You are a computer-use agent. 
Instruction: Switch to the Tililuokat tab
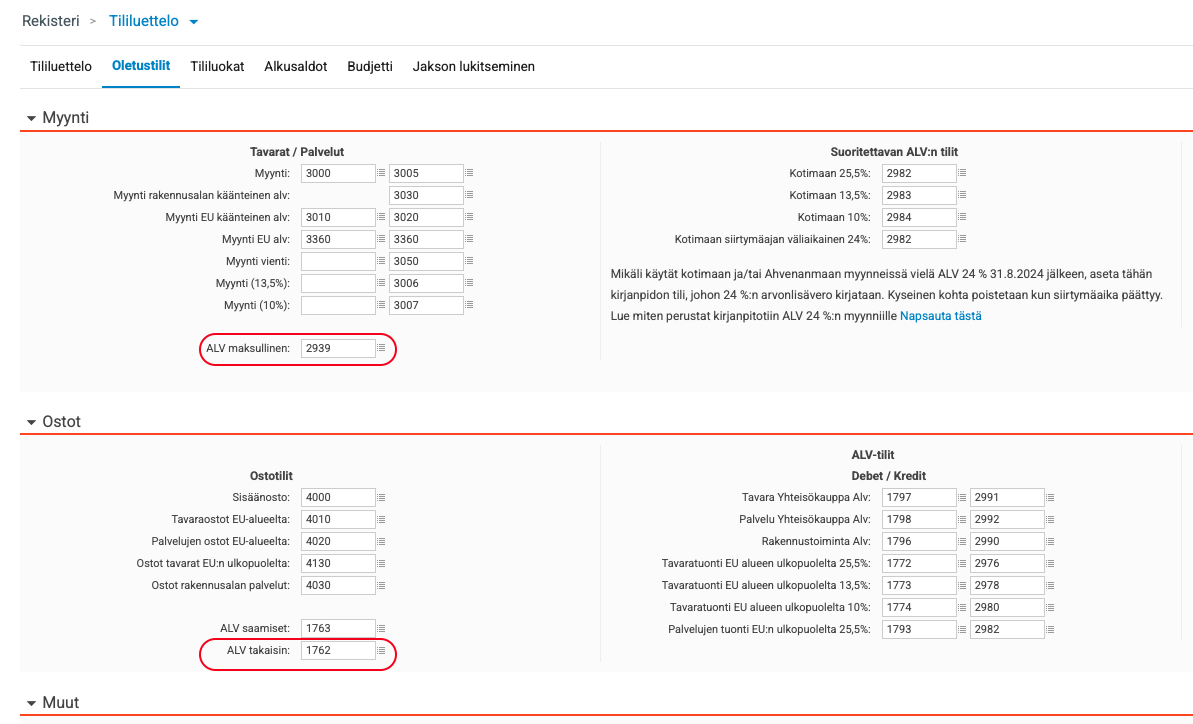pyautogui.click(x=217, y=66)
